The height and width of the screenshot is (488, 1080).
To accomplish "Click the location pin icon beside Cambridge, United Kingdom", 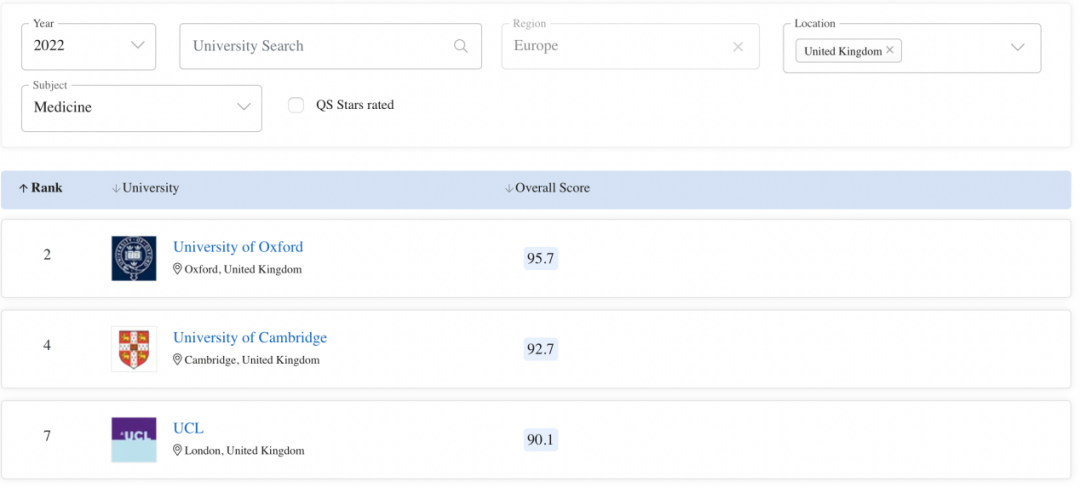I will [177, 360].
